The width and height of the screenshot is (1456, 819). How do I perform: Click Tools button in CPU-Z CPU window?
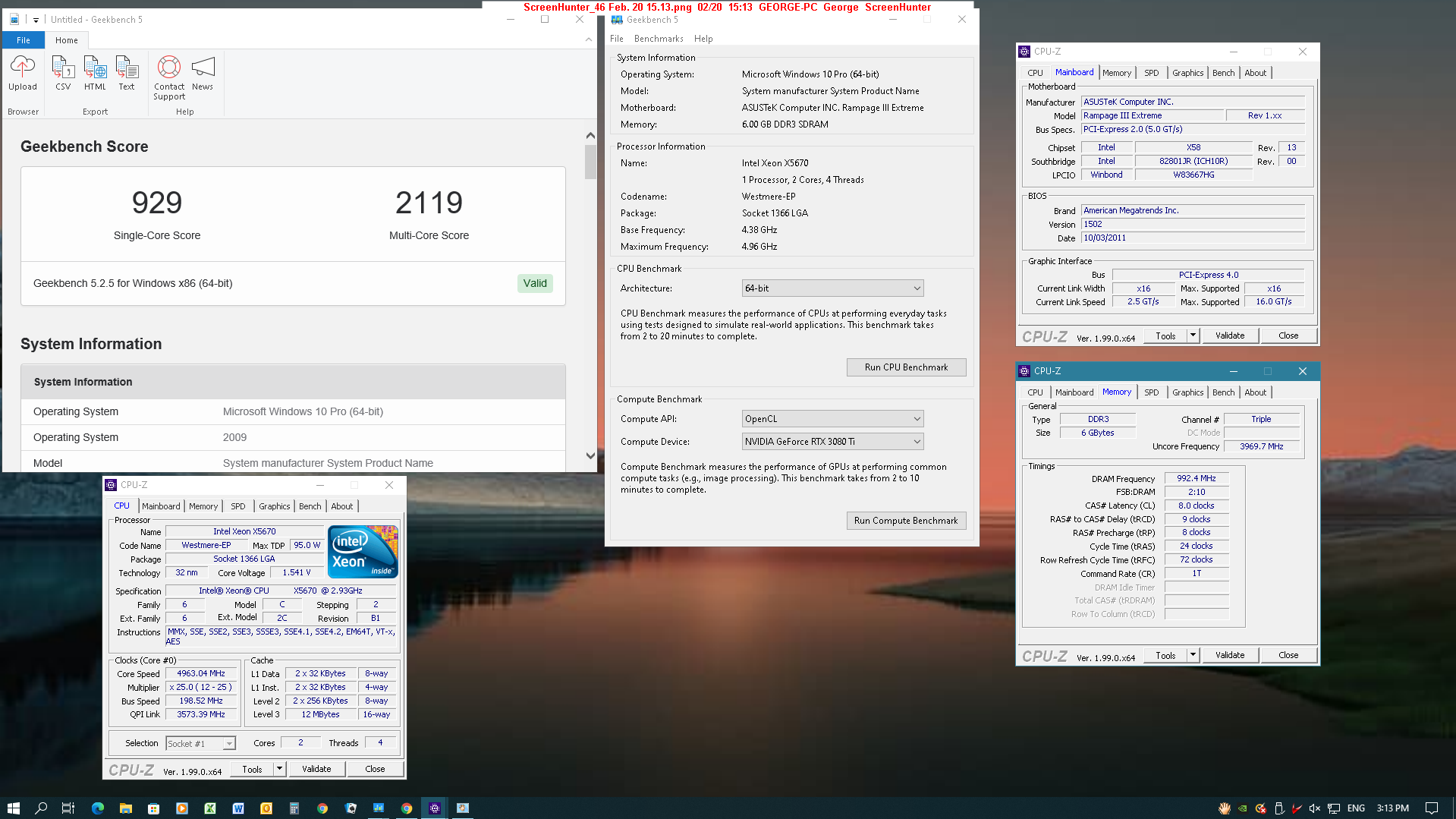252,769
